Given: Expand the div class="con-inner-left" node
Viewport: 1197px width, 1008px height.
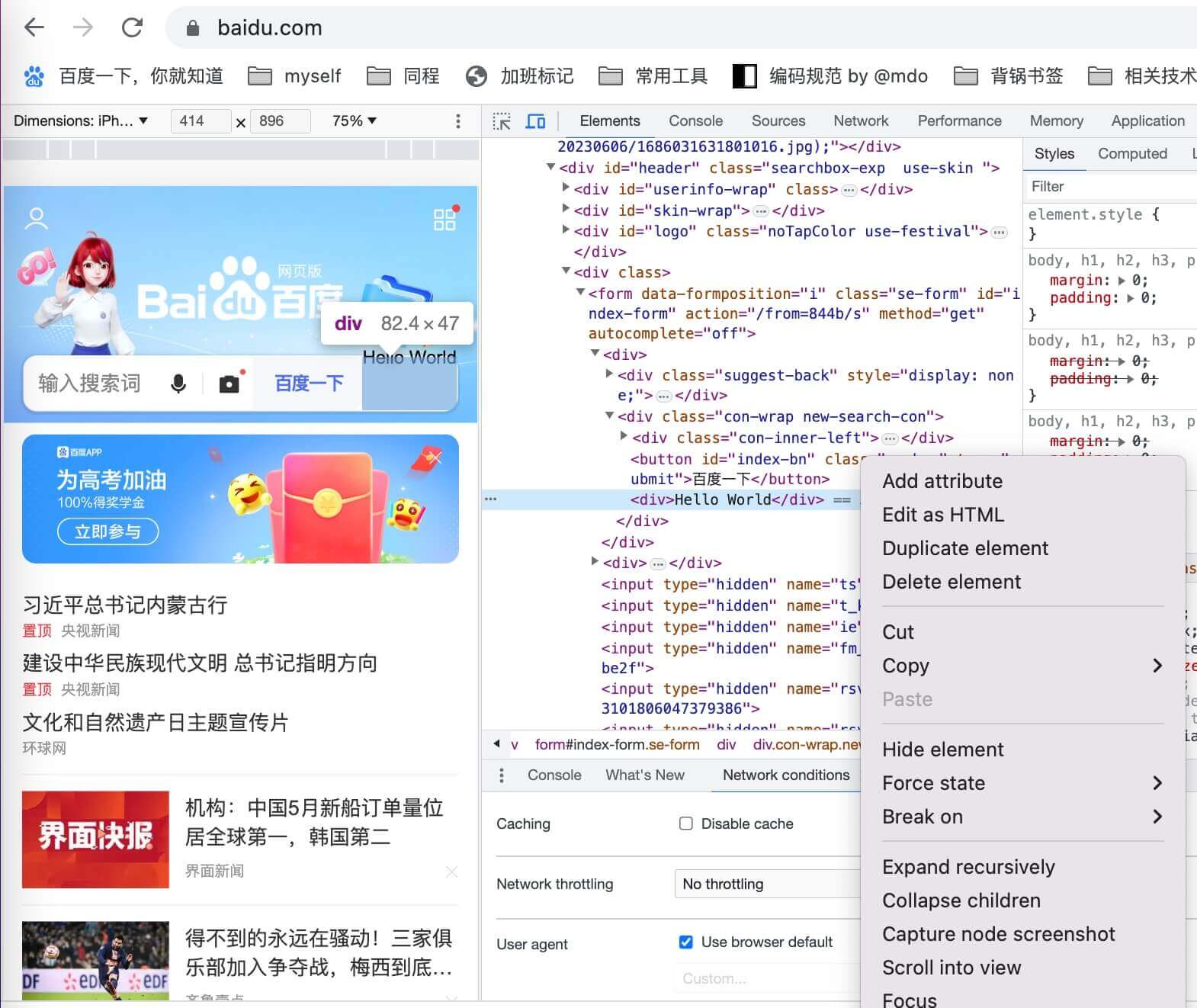Looking at the screenshot, I should pyautogui.click(x=624, y=436).
